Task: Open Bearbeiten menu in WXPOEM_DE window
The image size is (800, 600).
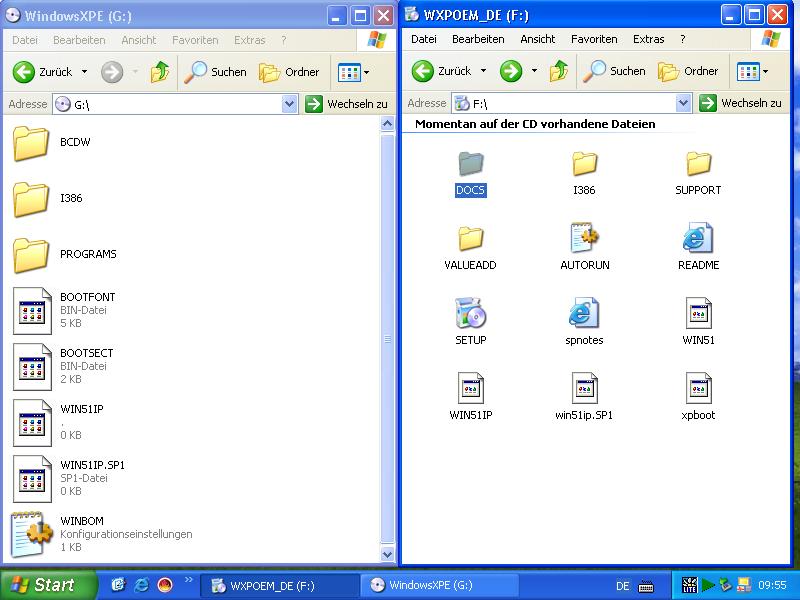Action: (478, 39)
